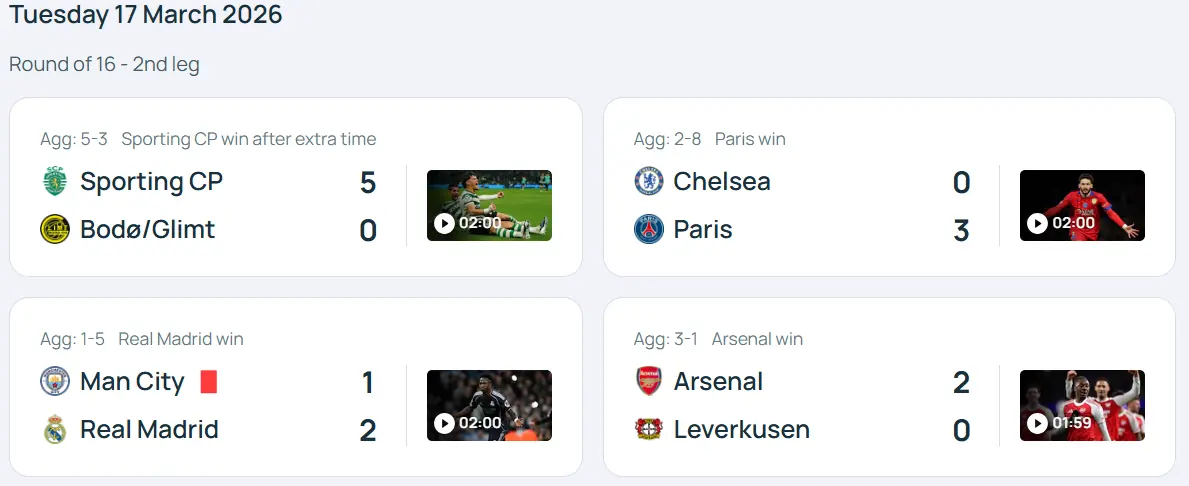Open the Real Madrid team name link
1189x486 pixels.
(149, 430)
